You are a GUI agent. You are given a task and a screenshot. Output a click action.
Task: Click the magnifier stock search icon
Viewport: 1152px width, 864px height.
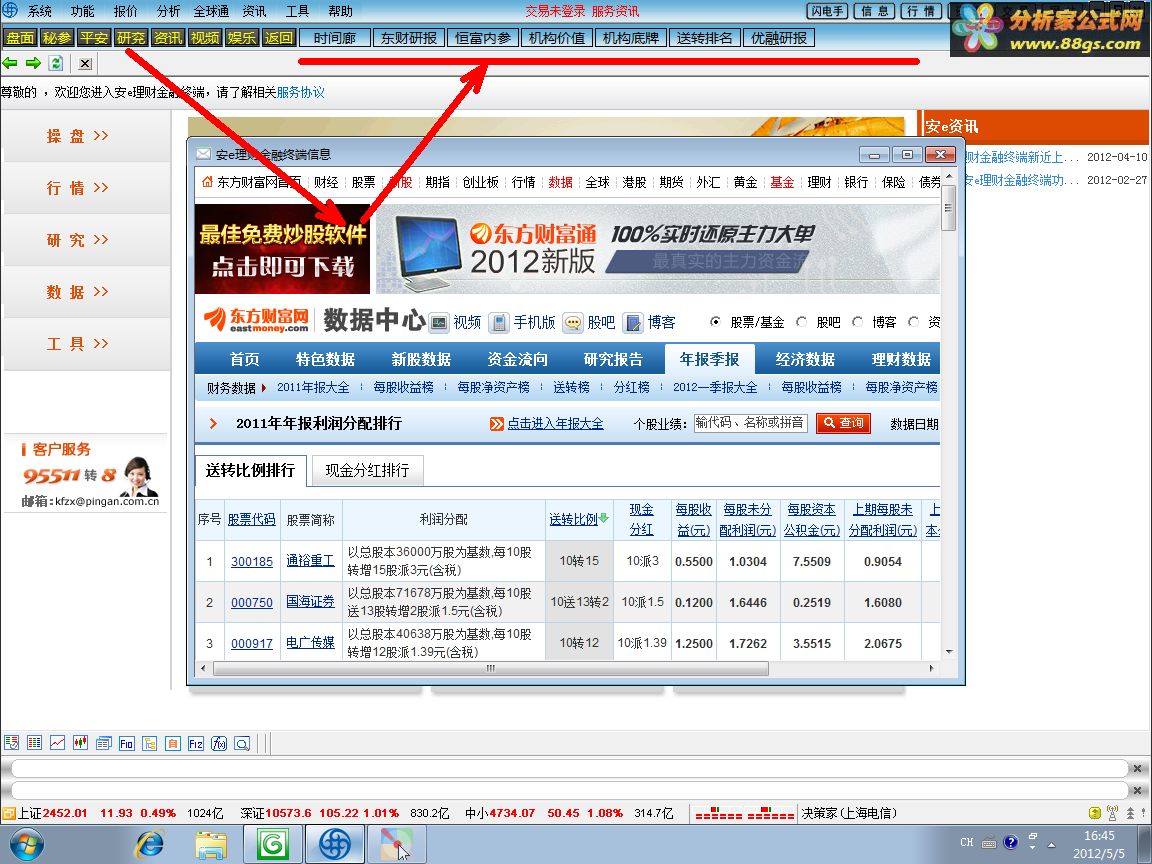coord(242,743)
